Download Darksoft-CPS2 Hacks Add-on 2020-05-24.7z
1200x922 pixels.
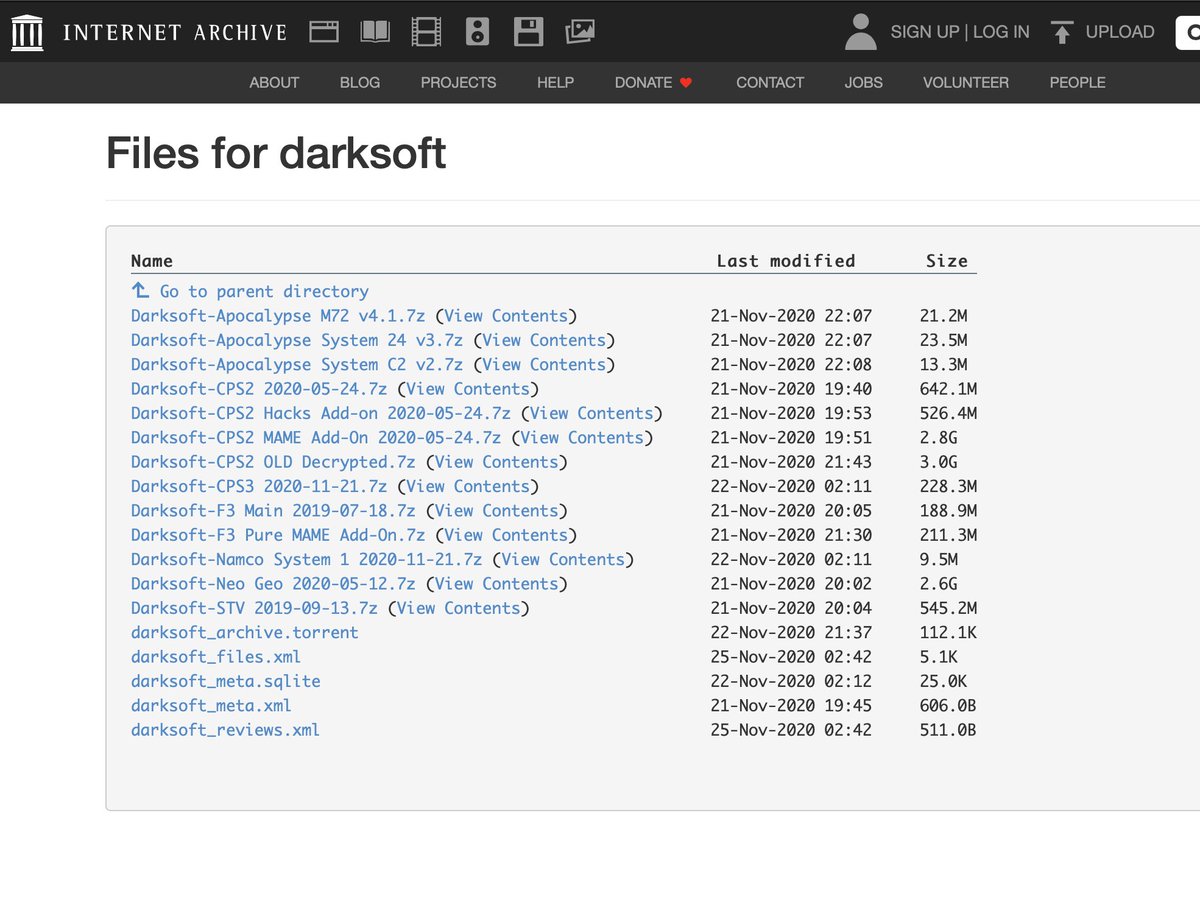[x=320, y=413]
